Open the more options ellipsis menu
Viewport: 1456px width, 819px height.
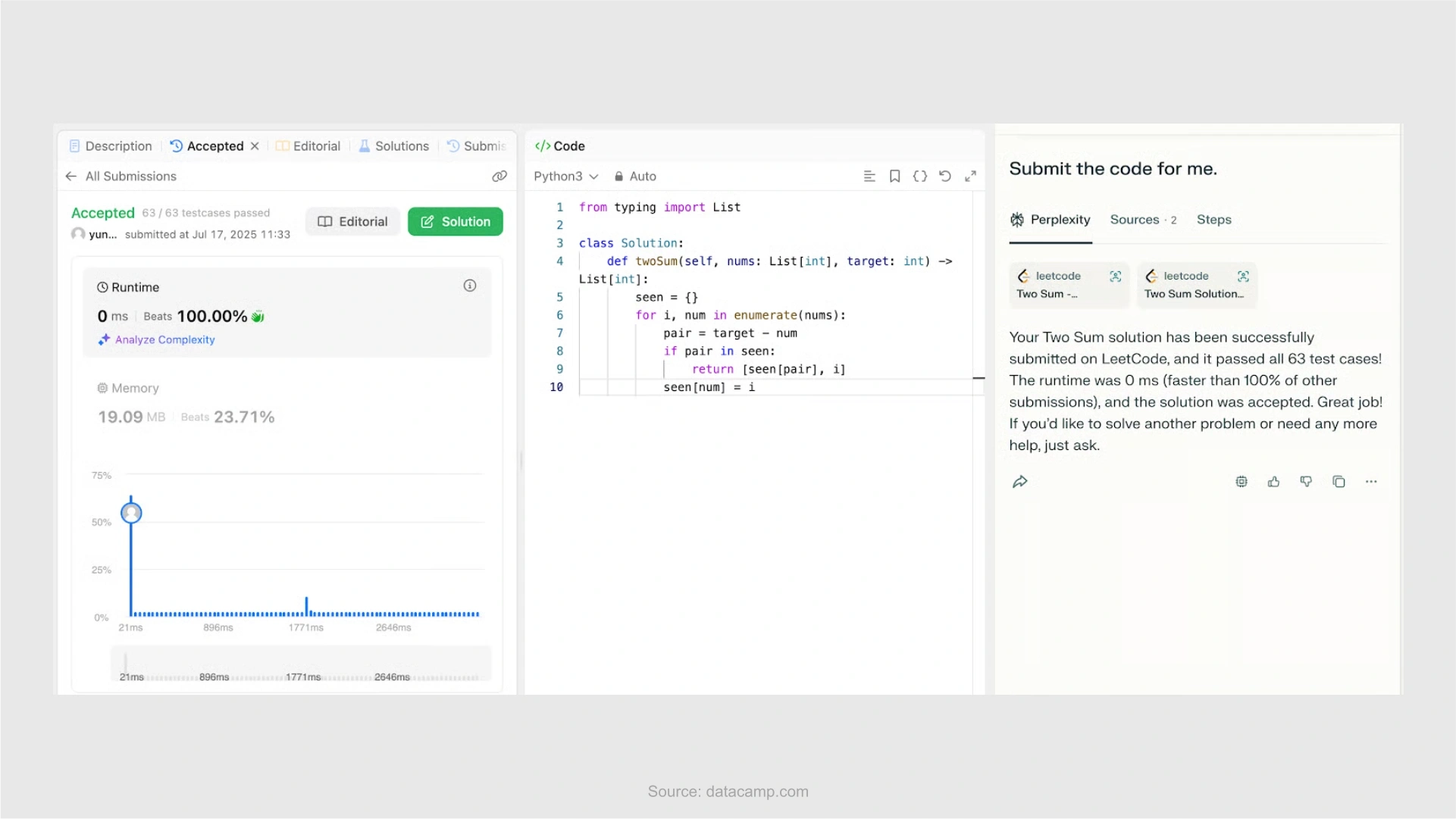(1371, 483)
